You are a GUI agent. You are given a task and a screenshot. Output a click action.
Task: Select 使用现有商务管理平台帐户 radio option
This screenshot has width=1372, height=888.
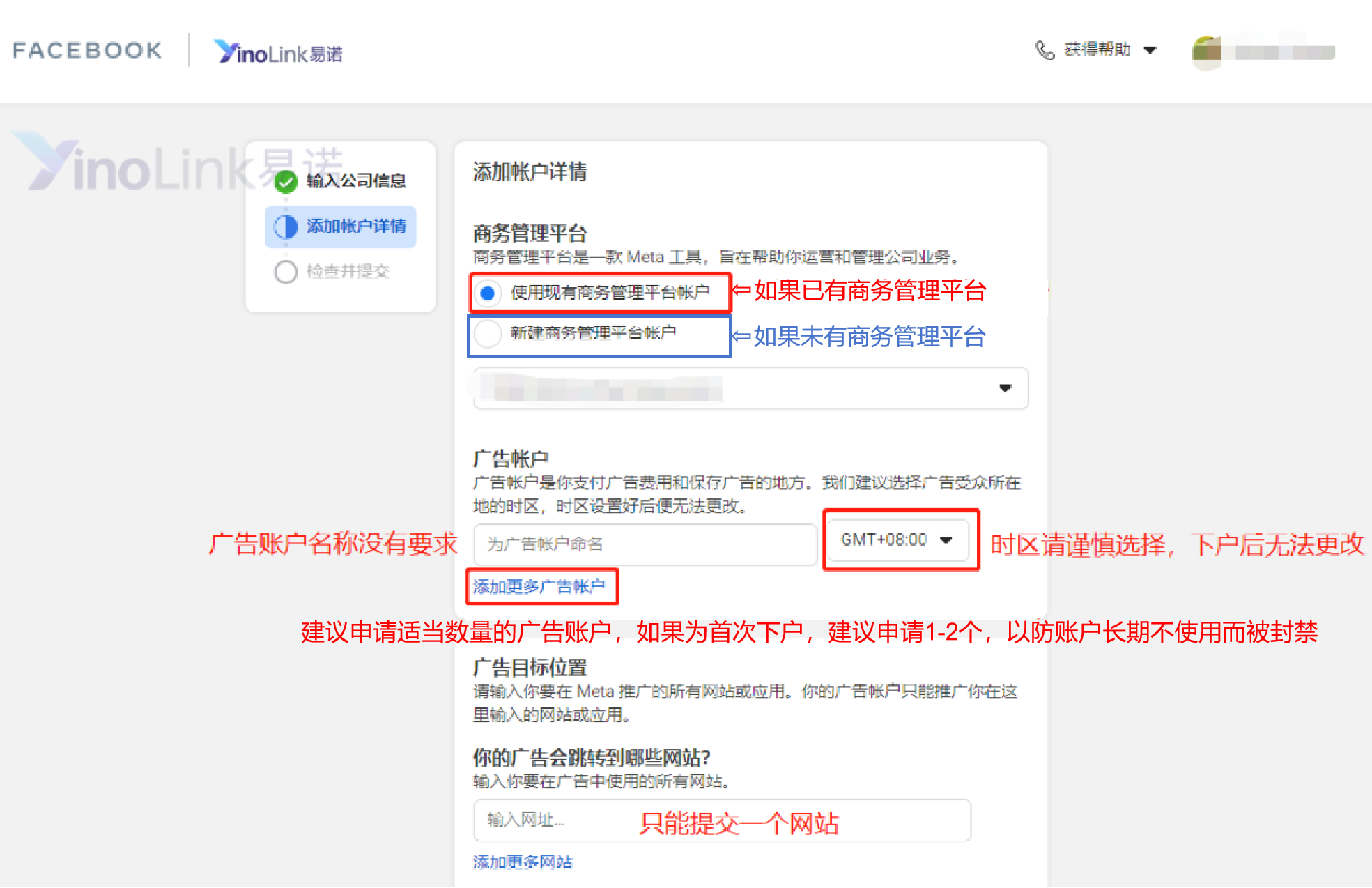click(488, 293)
